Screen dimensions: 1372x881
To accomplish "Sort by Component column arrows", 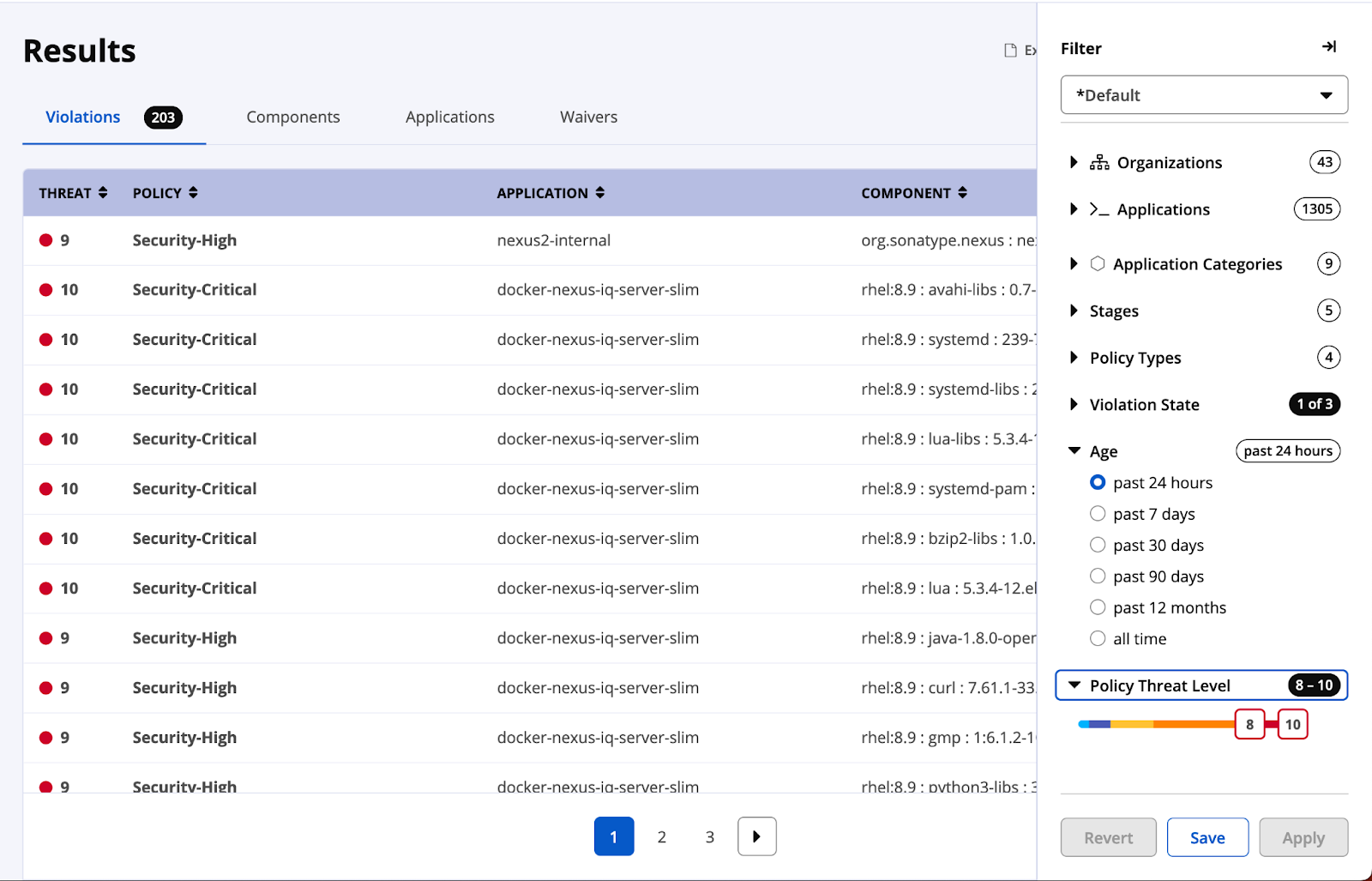I will (962, 193).
